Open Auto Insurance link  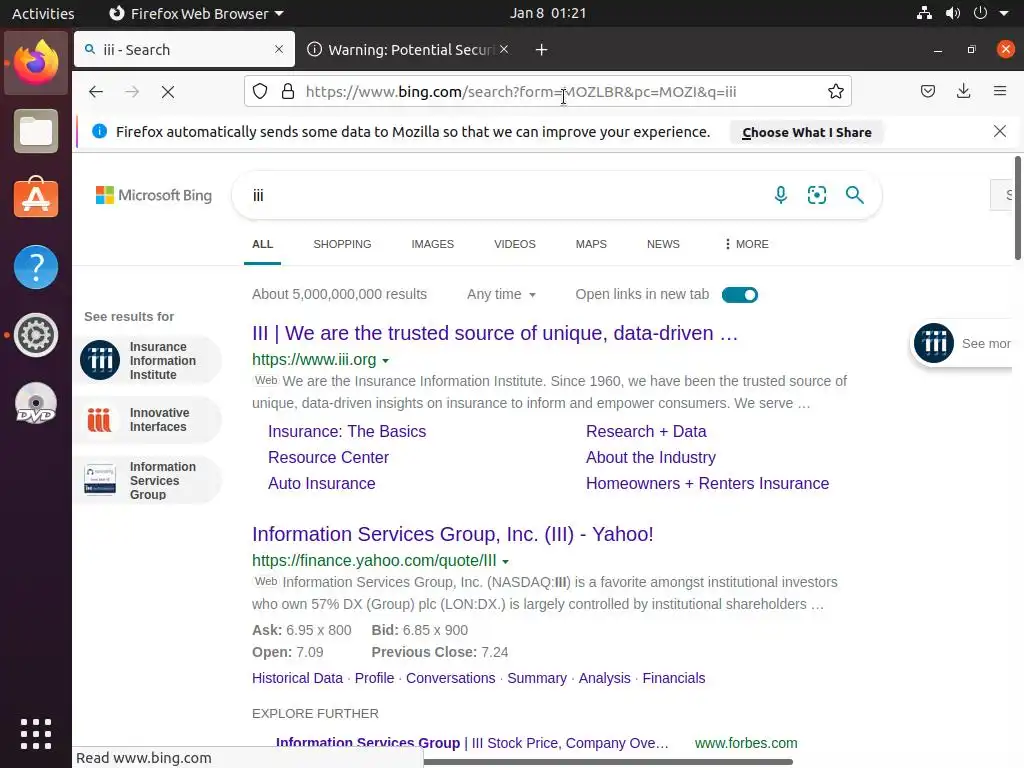click(x=321, y=483)
